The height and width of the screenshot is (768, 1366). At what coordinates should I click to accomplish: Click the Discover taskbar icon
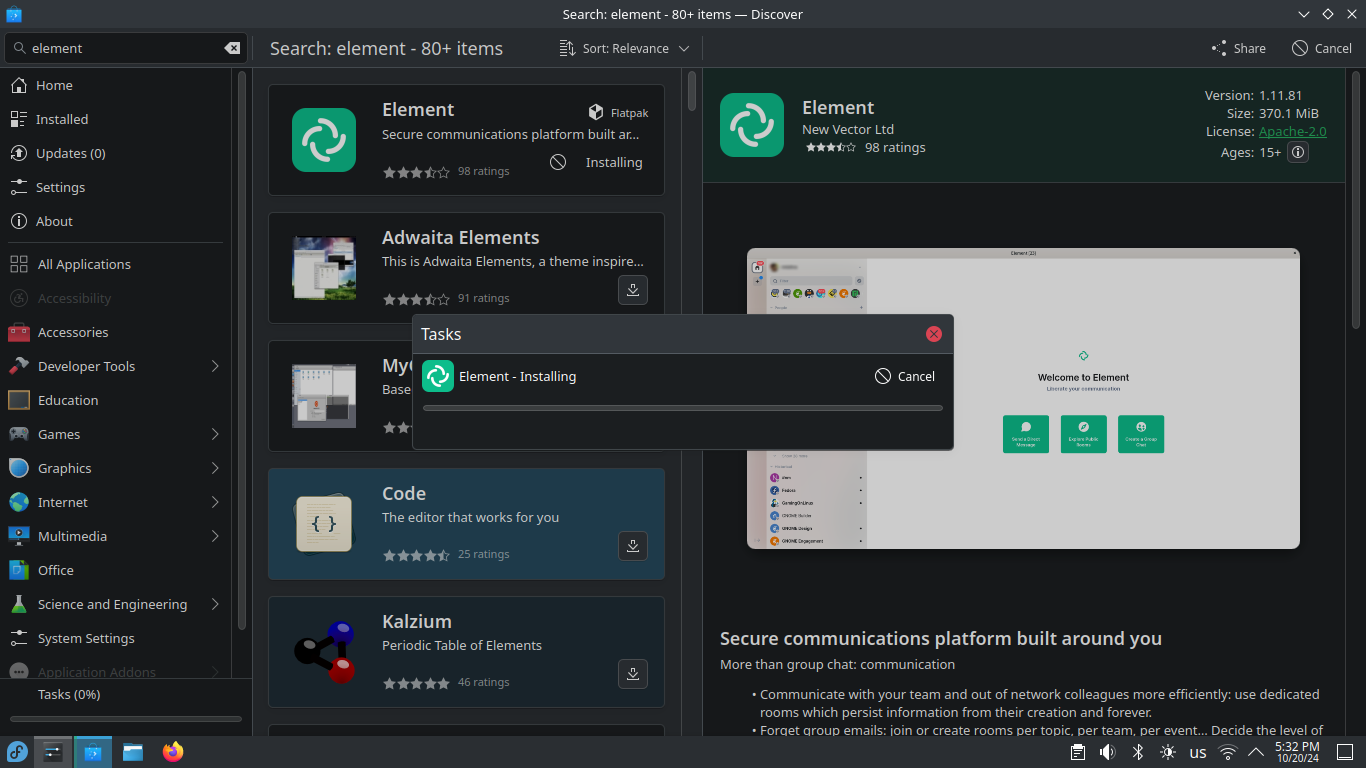[93, 751]
